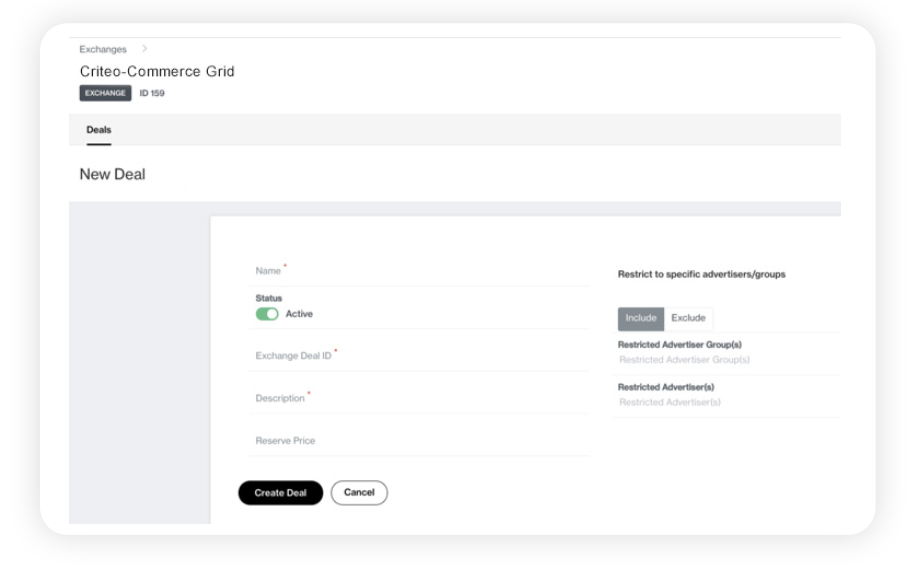Image resolution: width=916 pixels, height=567 pixels.
Task: Click the ID 159 label
Action: tap(152, 93)
